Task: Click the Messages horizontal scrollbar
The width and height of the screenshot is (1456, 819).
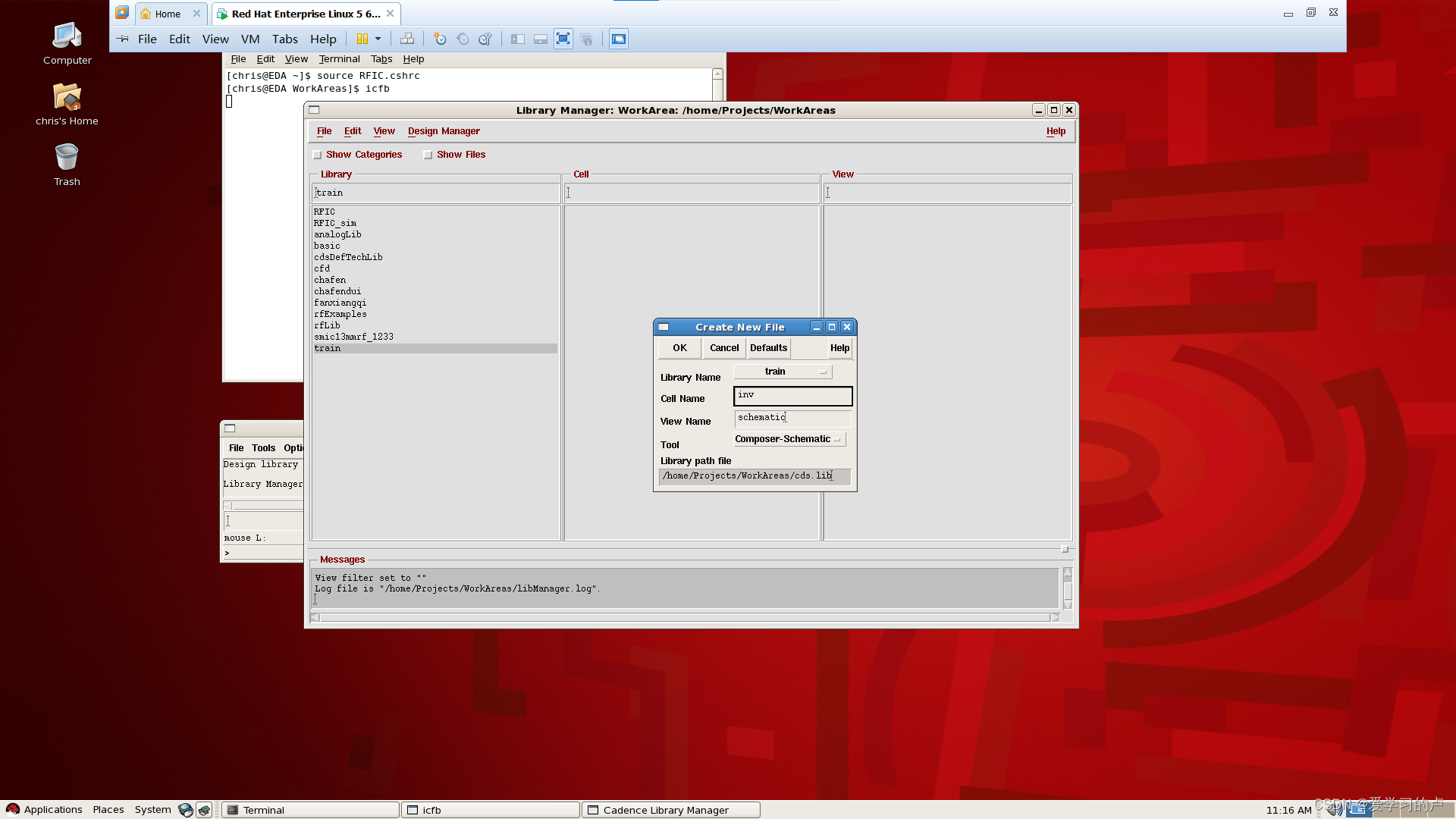Action: coord(684,618)
